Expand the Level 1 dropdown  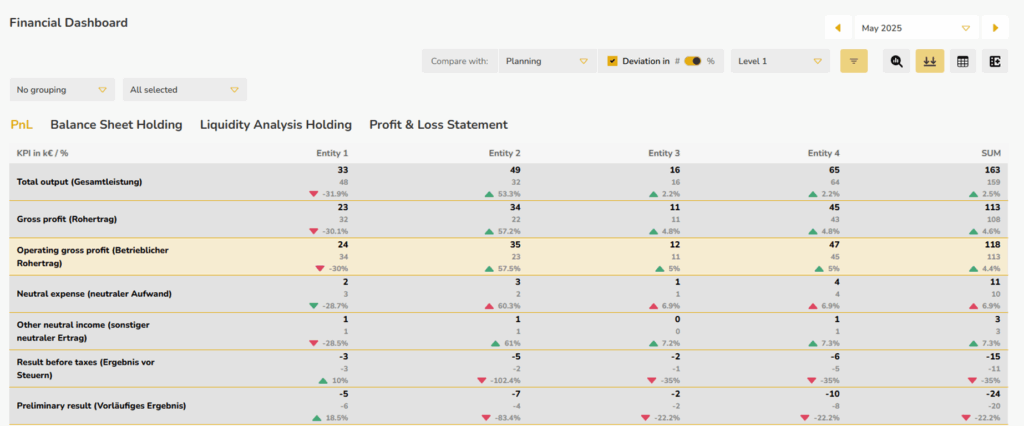pos(780,61)
